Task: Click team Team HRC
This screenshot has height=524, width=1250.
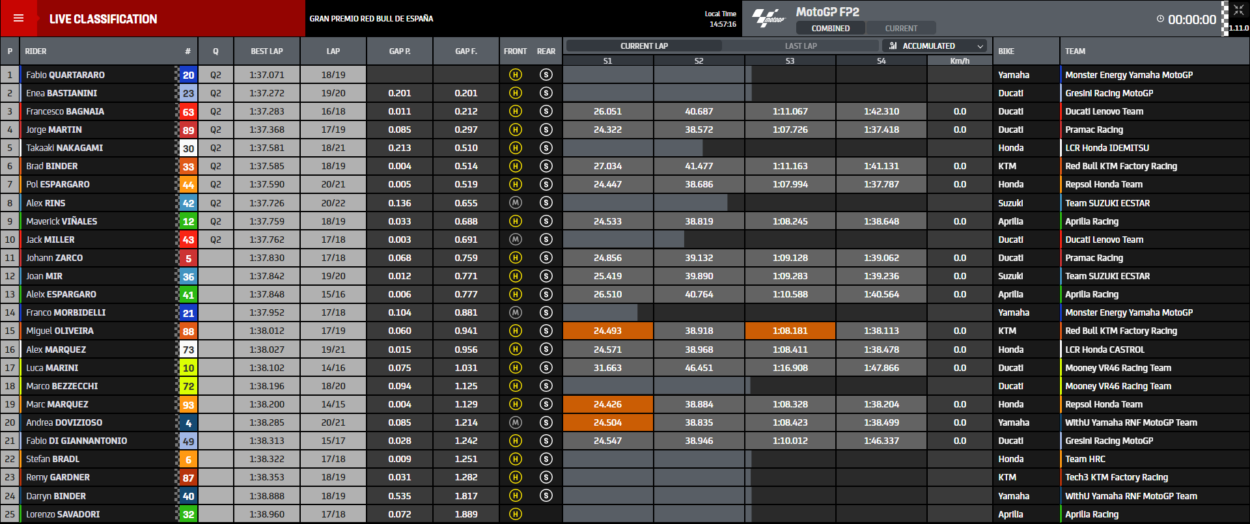Action: tap(1085, 460)
